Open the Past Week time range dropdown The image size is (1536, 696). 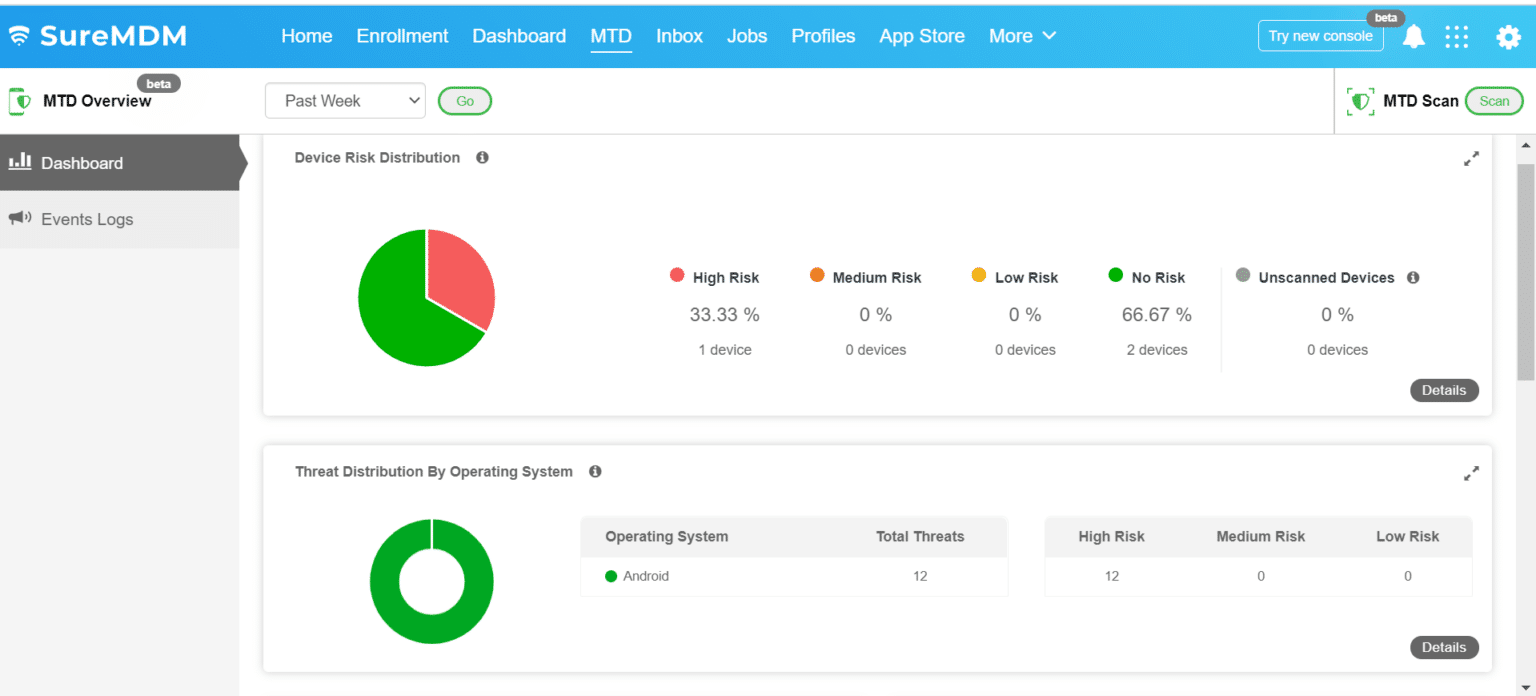pyautogui.click(x=345, y=100)
